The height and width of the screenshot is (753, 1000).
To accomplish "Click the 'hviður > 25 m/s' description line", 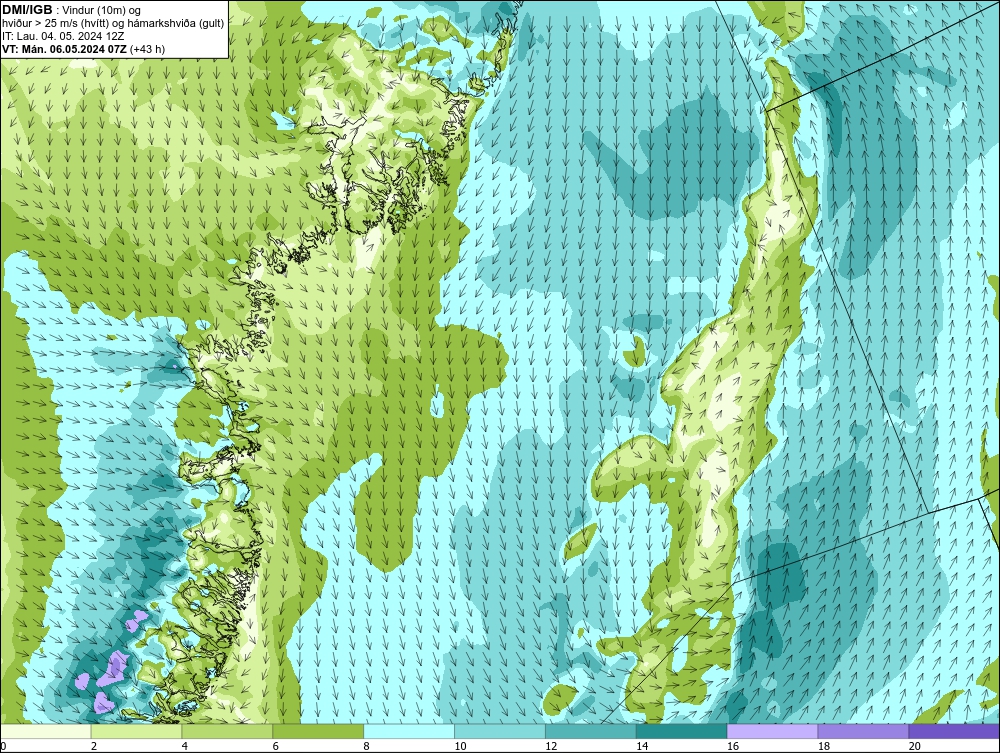I will [x=114, y=23].
